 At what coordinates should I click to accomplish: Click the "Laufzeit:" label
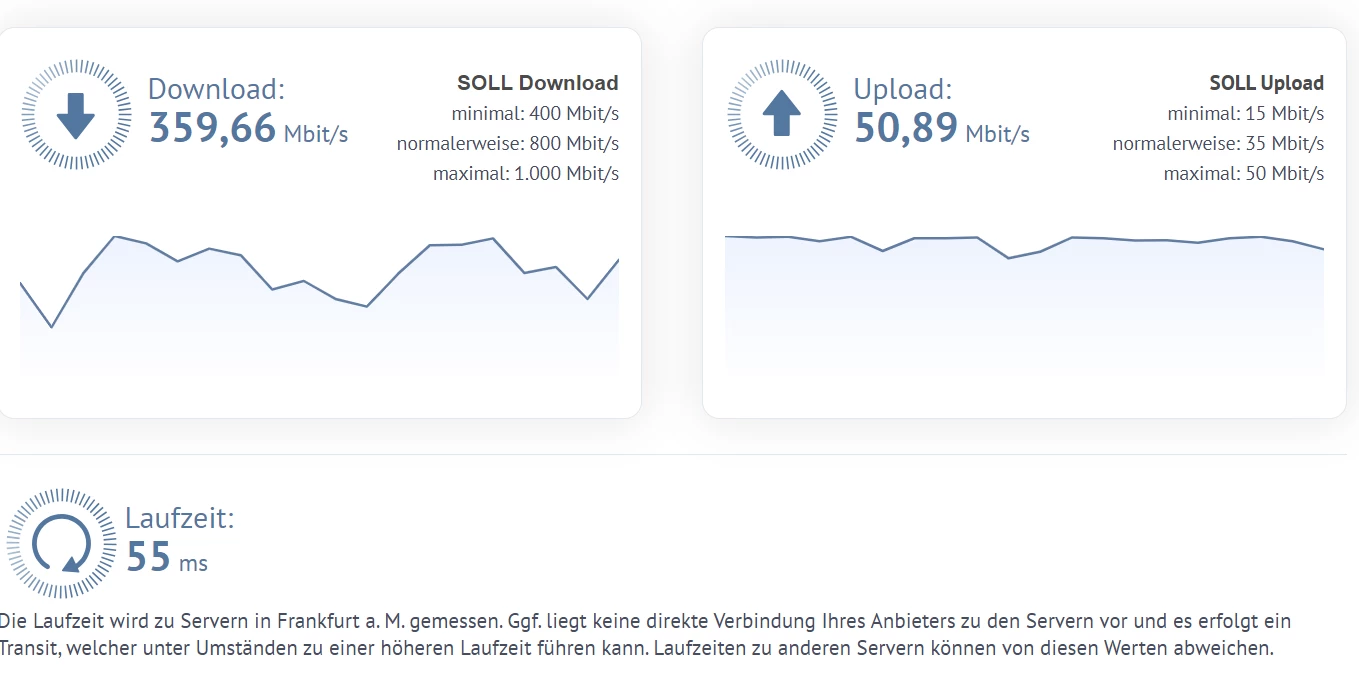[x=180, y=518]
